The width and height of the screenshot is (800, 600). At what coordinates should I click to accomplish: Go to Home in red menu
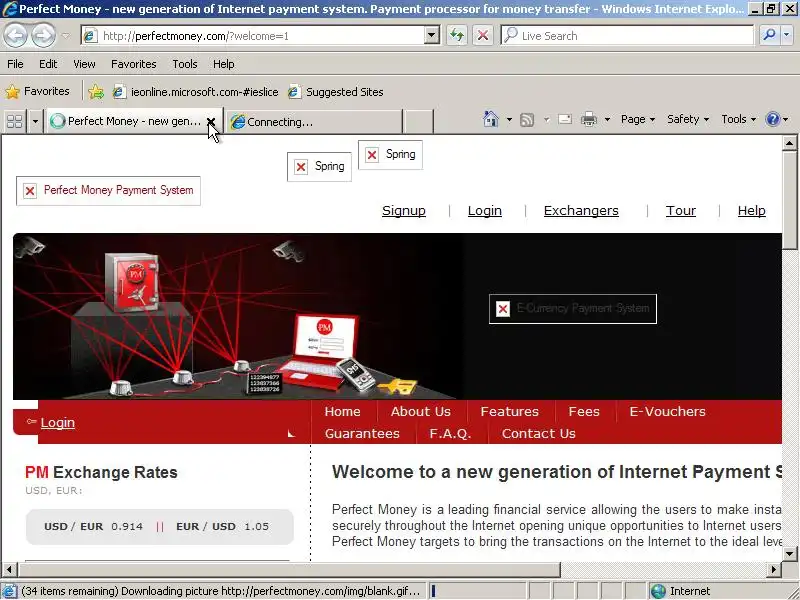(x=342, y=411)
